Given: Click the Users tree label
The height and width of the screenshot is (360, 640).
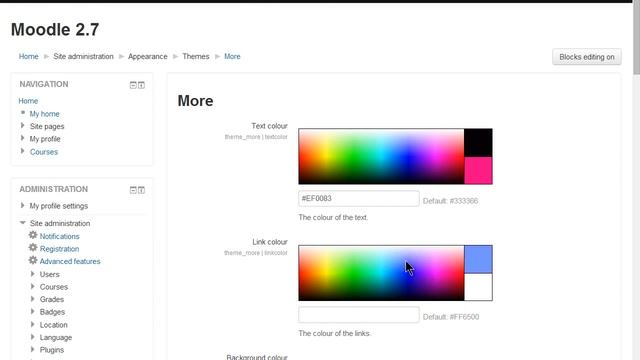Looking at the screenshot, I should pyautogui.click(x=49, y=274).
